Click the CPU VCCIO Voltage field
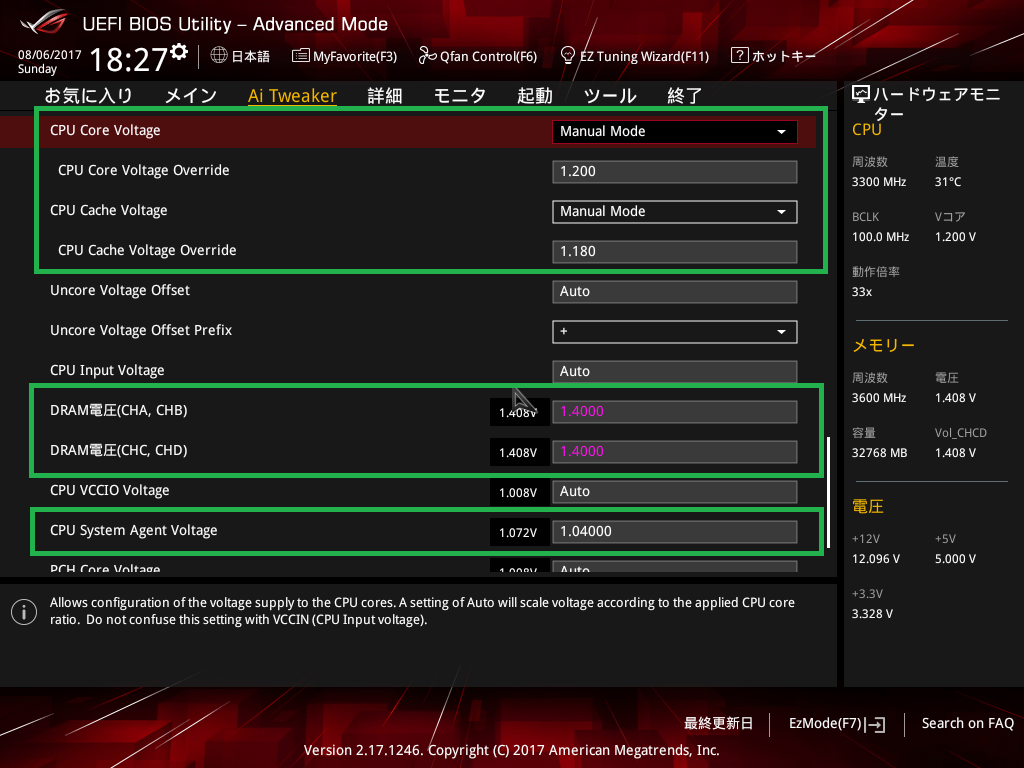 [x=675, y=492]
